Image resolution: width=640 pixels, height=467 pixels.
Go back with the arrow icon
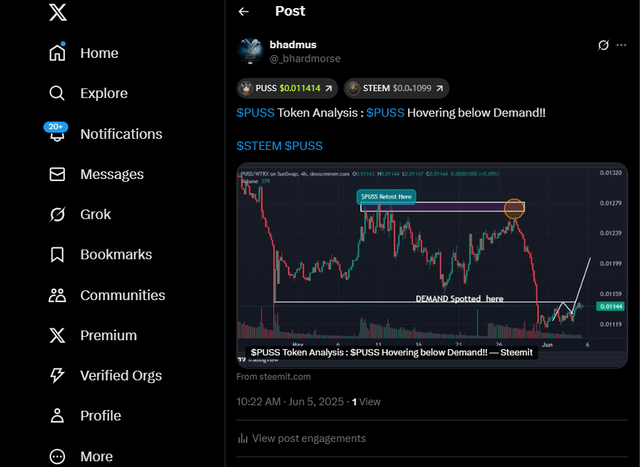(x=244, y=11)
